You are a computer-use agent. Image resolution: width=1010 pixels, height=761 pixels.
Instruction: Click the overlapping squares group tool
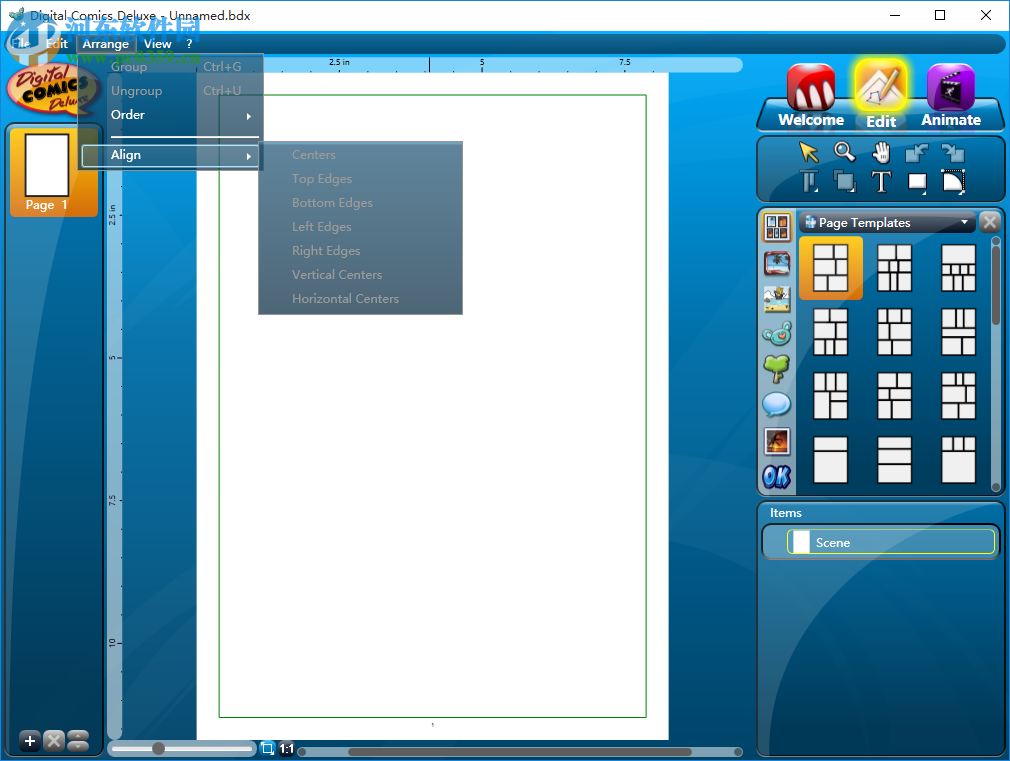point(844,181)
